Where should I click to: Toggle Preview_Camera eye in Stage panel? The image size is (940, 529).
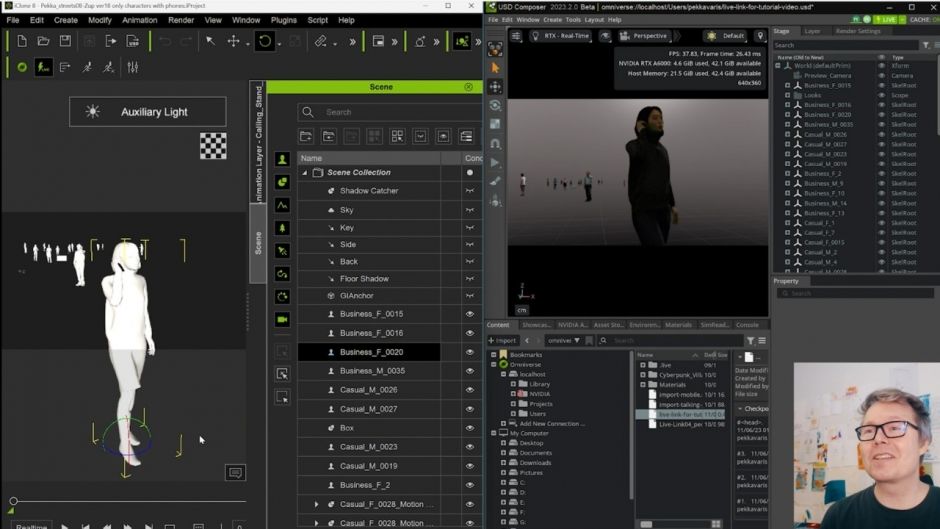click(881, 76)
